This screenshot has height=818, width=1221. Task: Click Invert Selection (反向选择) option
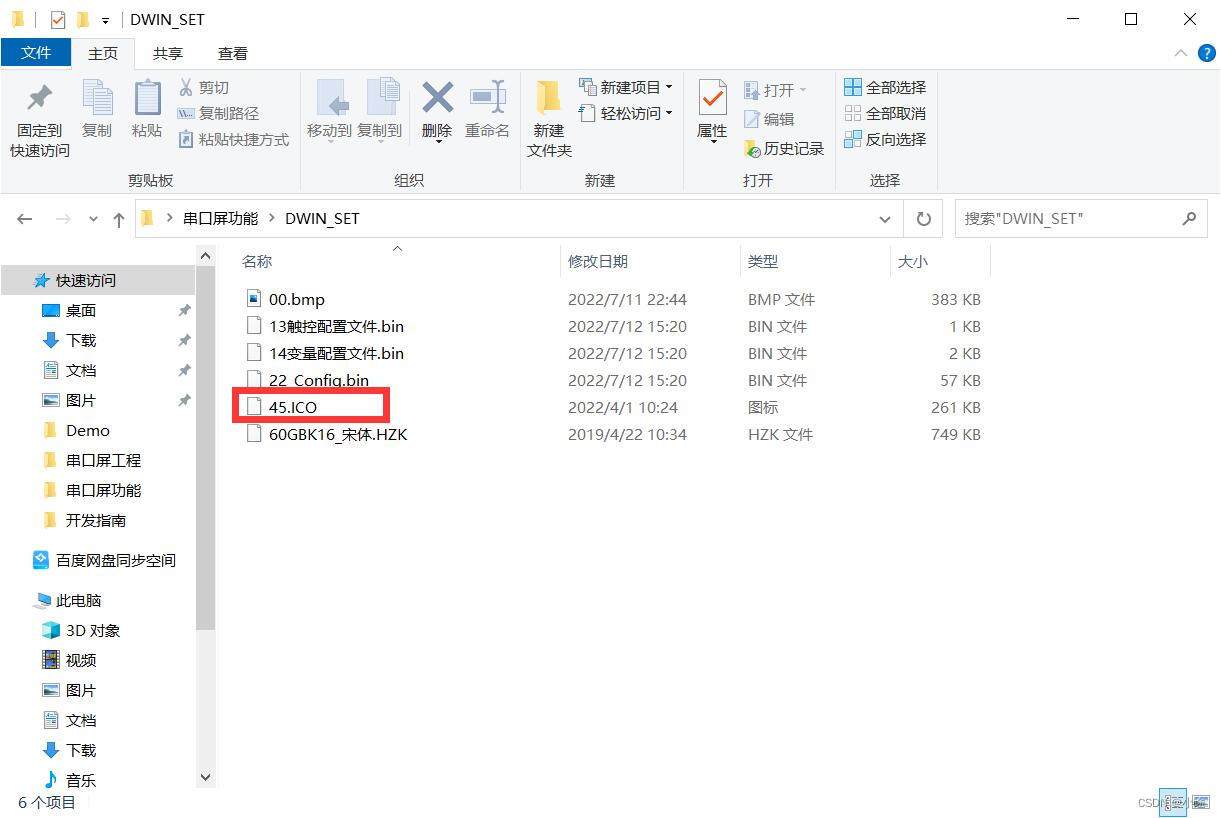[885, 139]
